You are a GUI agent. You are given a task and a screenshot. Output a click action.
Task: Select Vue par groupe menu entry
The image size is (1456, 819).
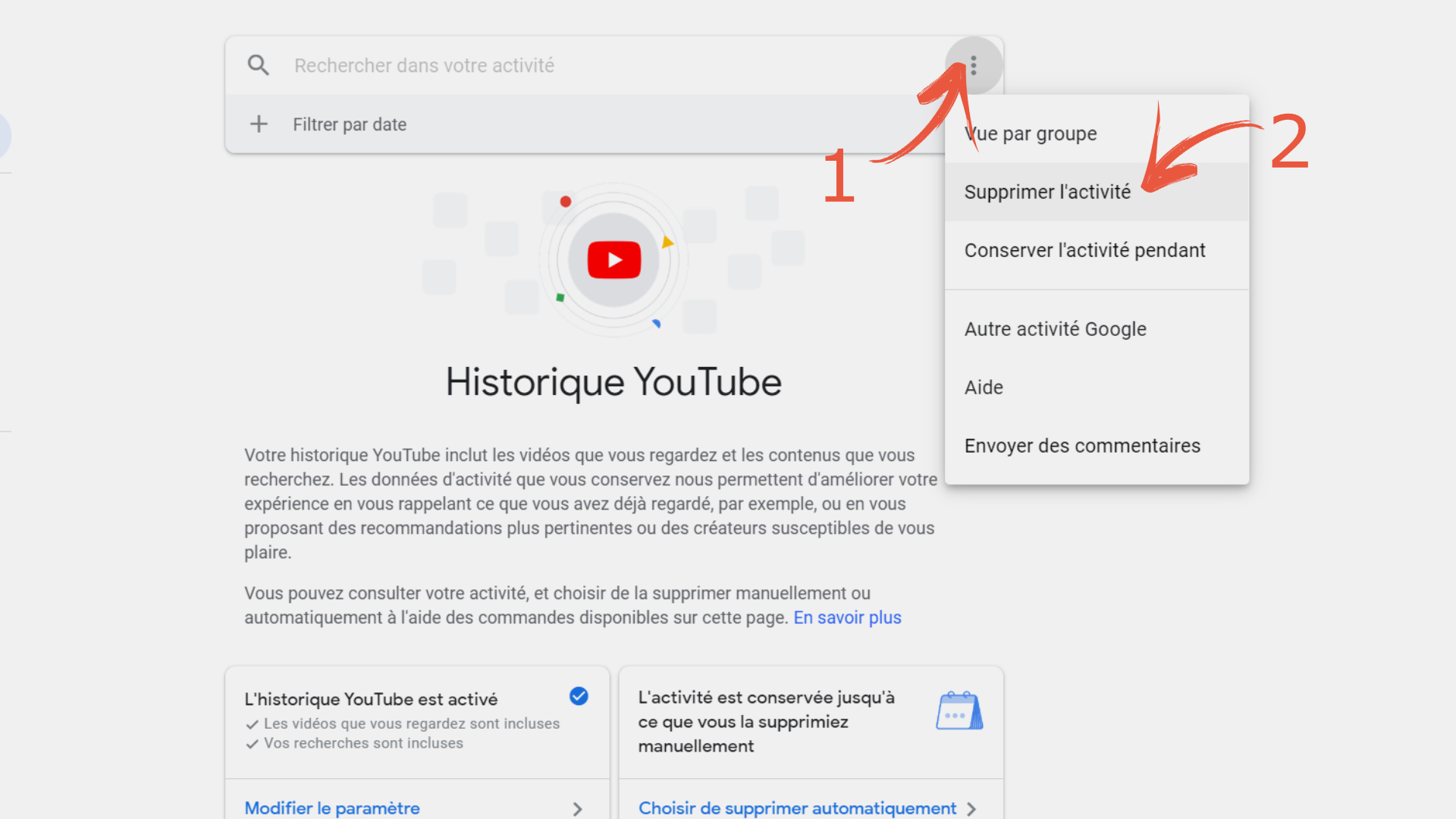point(1097,133)
